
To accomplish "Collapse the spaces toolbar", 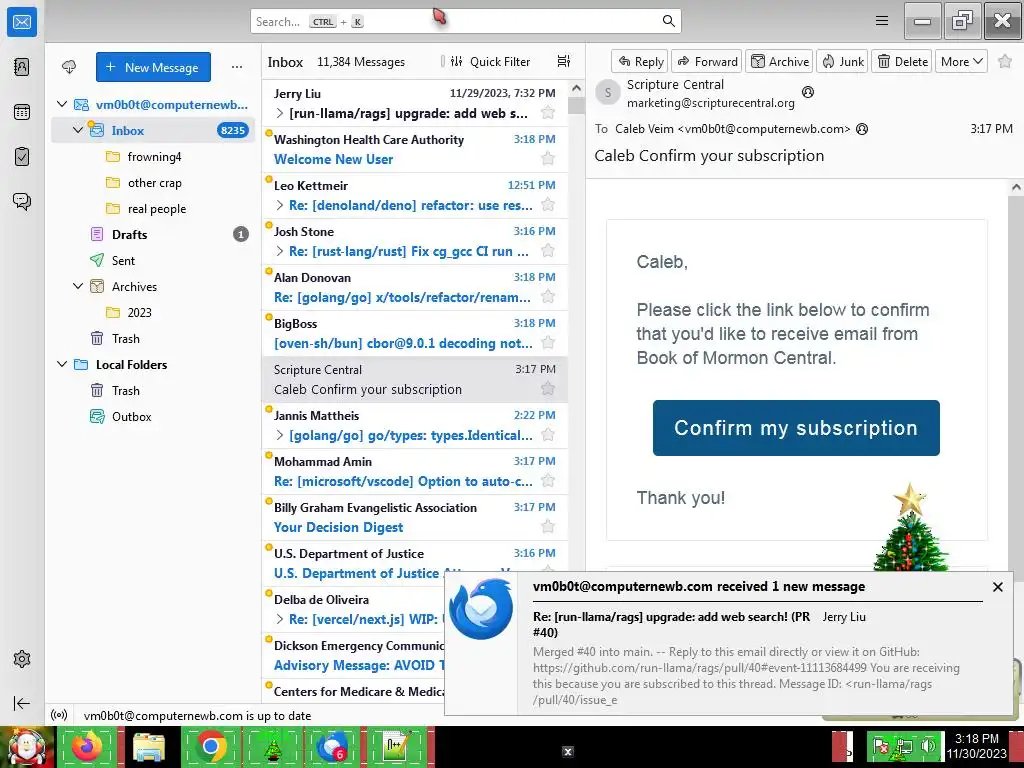I will pos(22,703).
